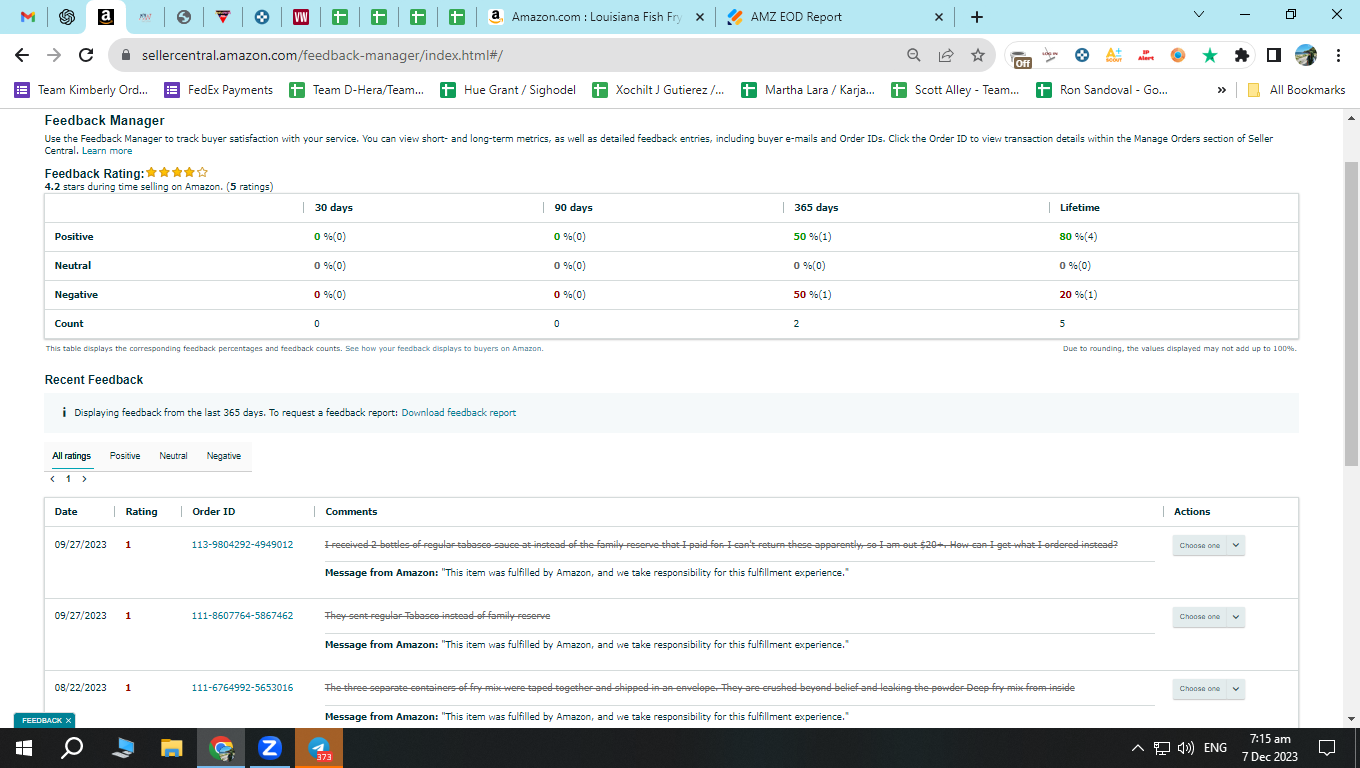Open Martha Lara / Karja... bookmark

808,90
